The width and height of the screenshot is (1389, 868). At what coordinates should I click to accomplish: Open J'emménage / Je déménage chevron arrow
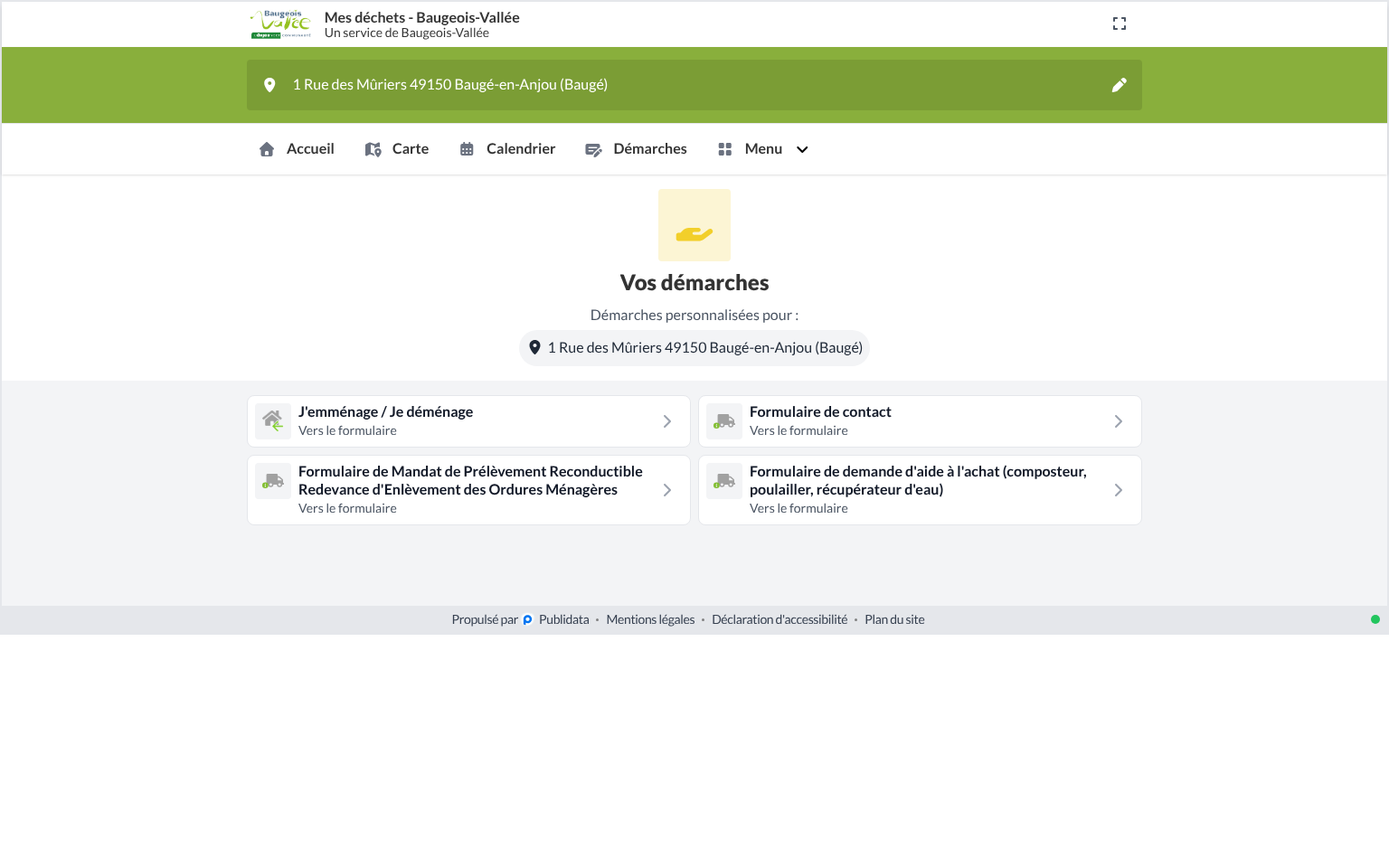point(667,421)
